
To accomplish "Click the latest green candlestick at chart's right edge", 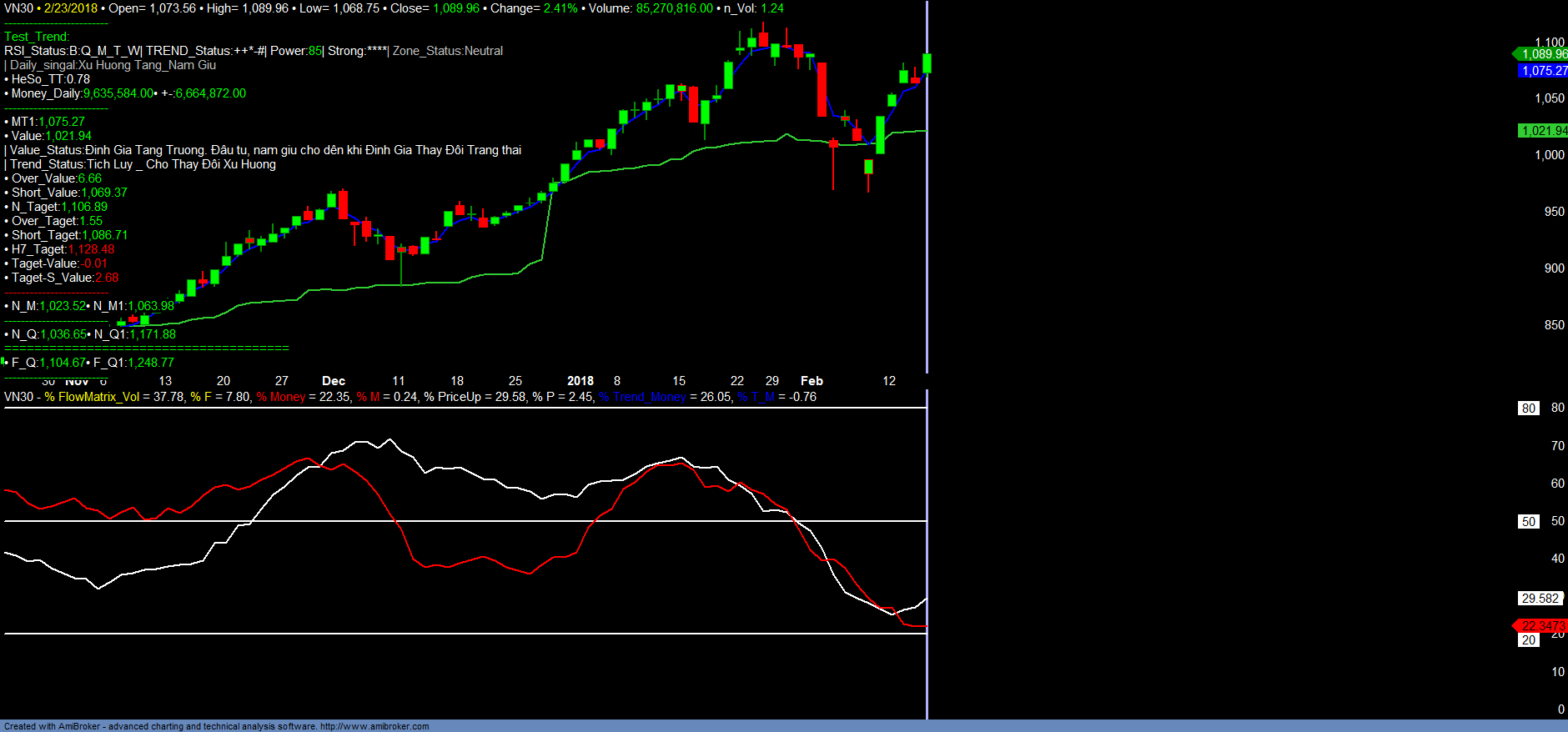I will 927,63.
